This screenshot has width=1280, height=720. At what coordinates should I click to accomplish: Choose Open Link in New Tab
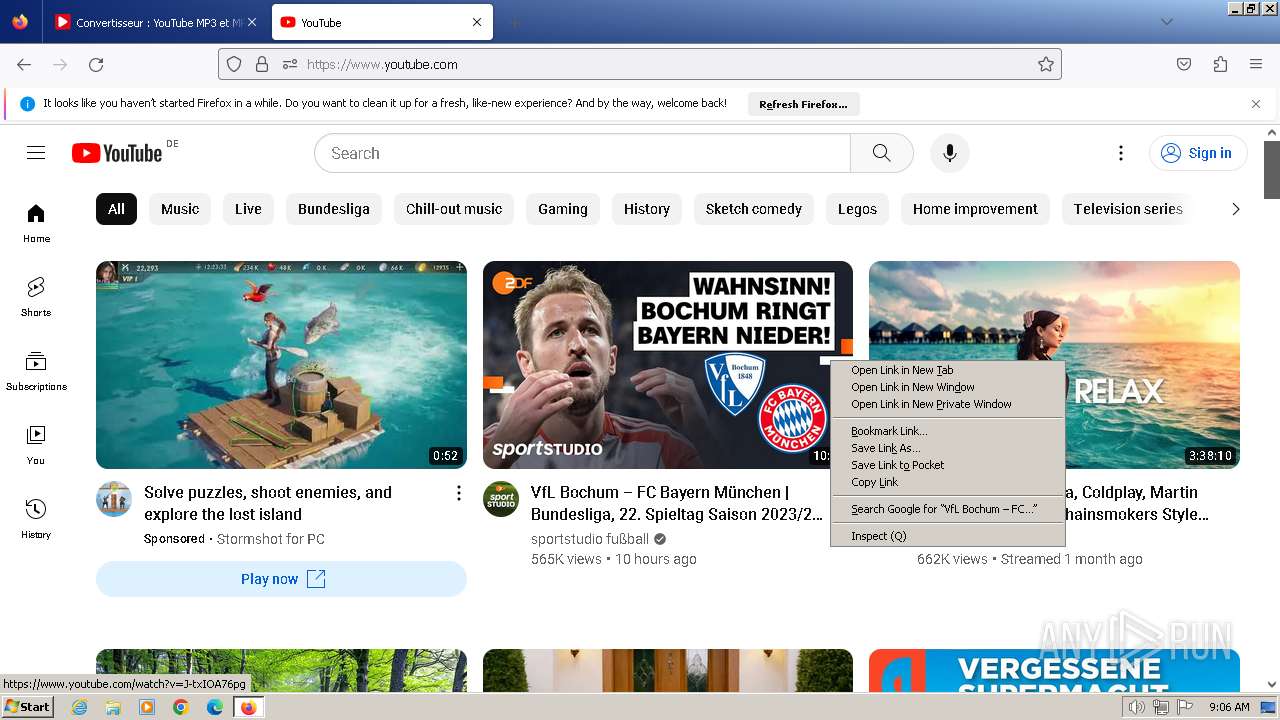[947, 370]
